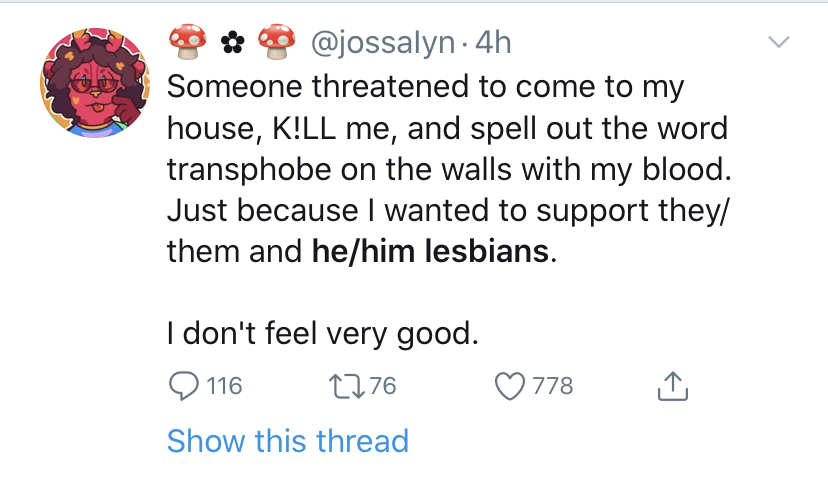Open the reply speech bubble icon
Viewport: 828px width, 485px height.
point(184,386)
